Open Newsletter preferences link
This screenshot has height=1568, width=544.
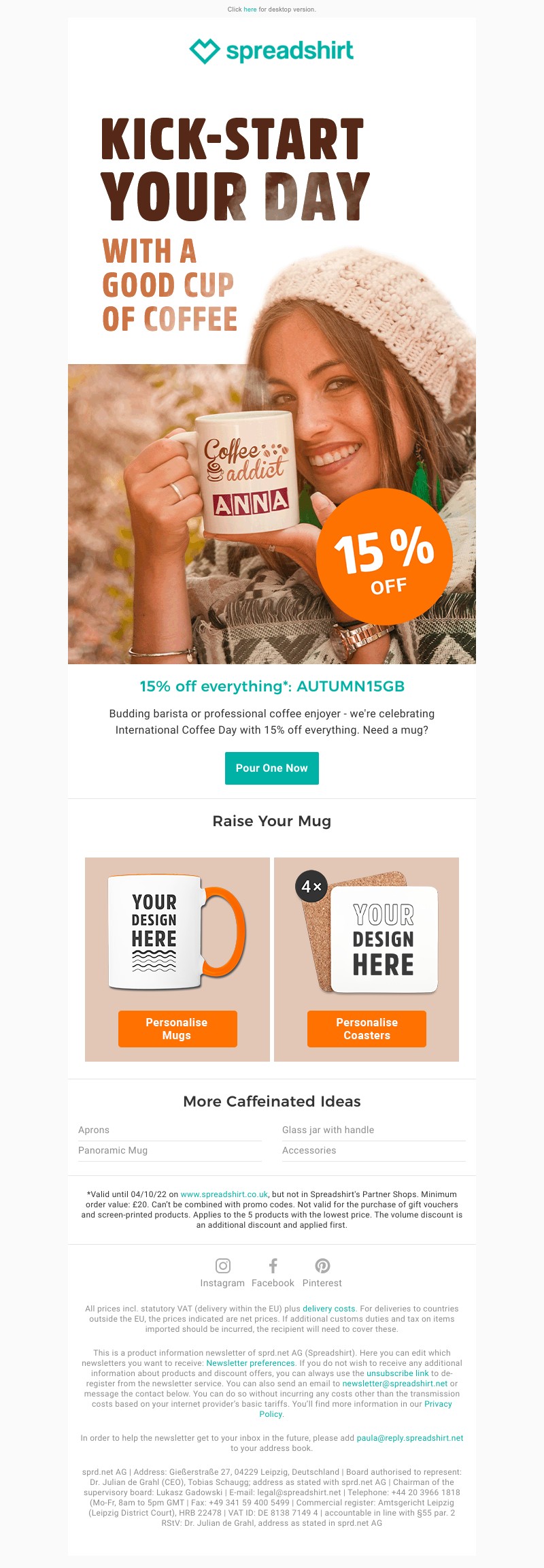251,1363
